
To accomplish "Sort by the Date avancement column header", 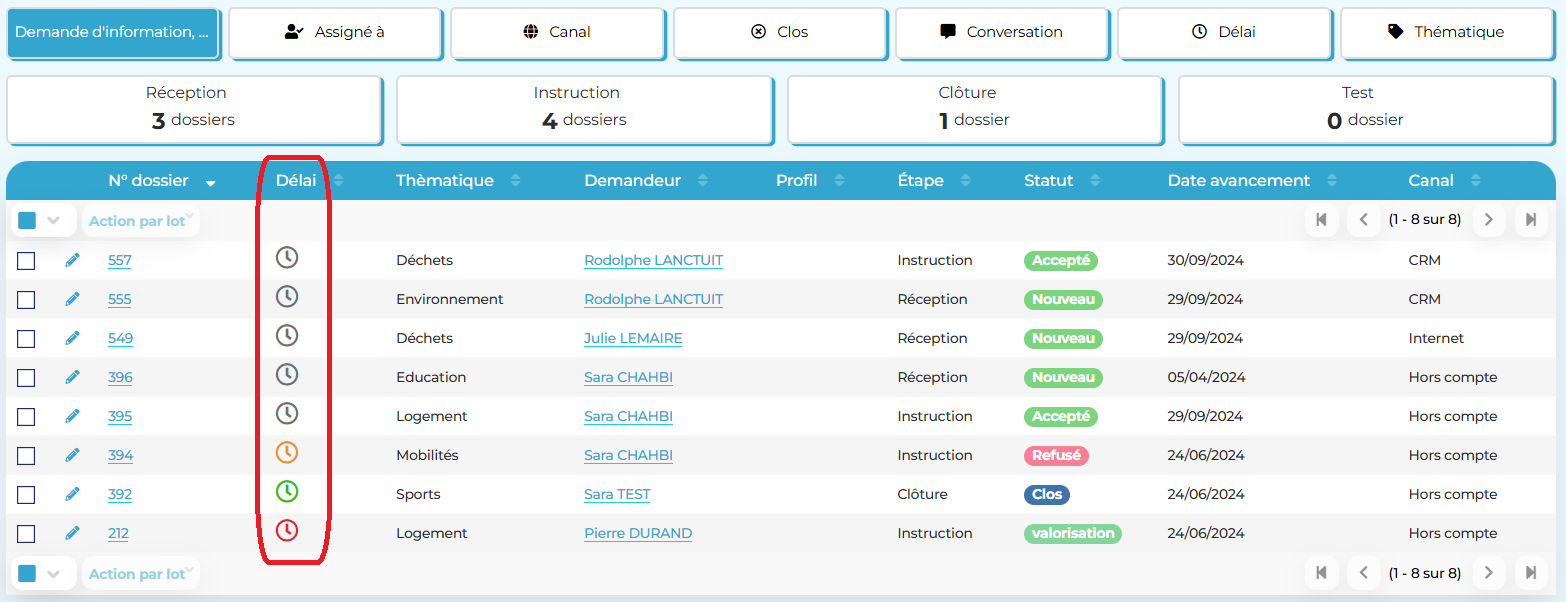I will point(1238,181).
